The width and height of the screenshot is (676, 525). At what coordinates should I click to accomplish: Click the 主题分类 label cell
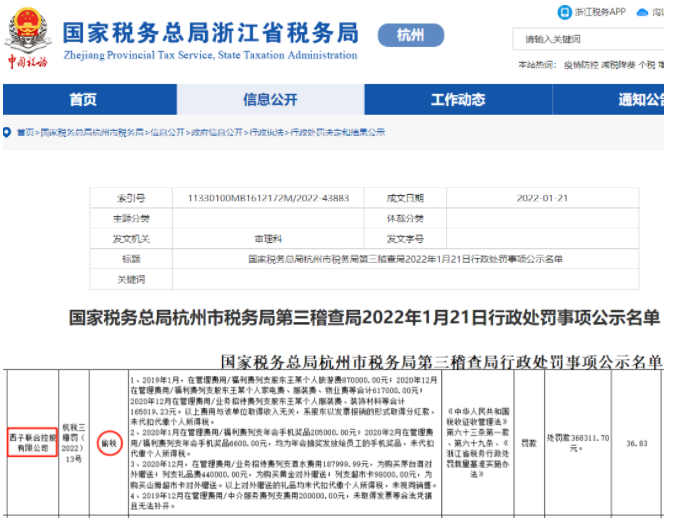point(131,219)
